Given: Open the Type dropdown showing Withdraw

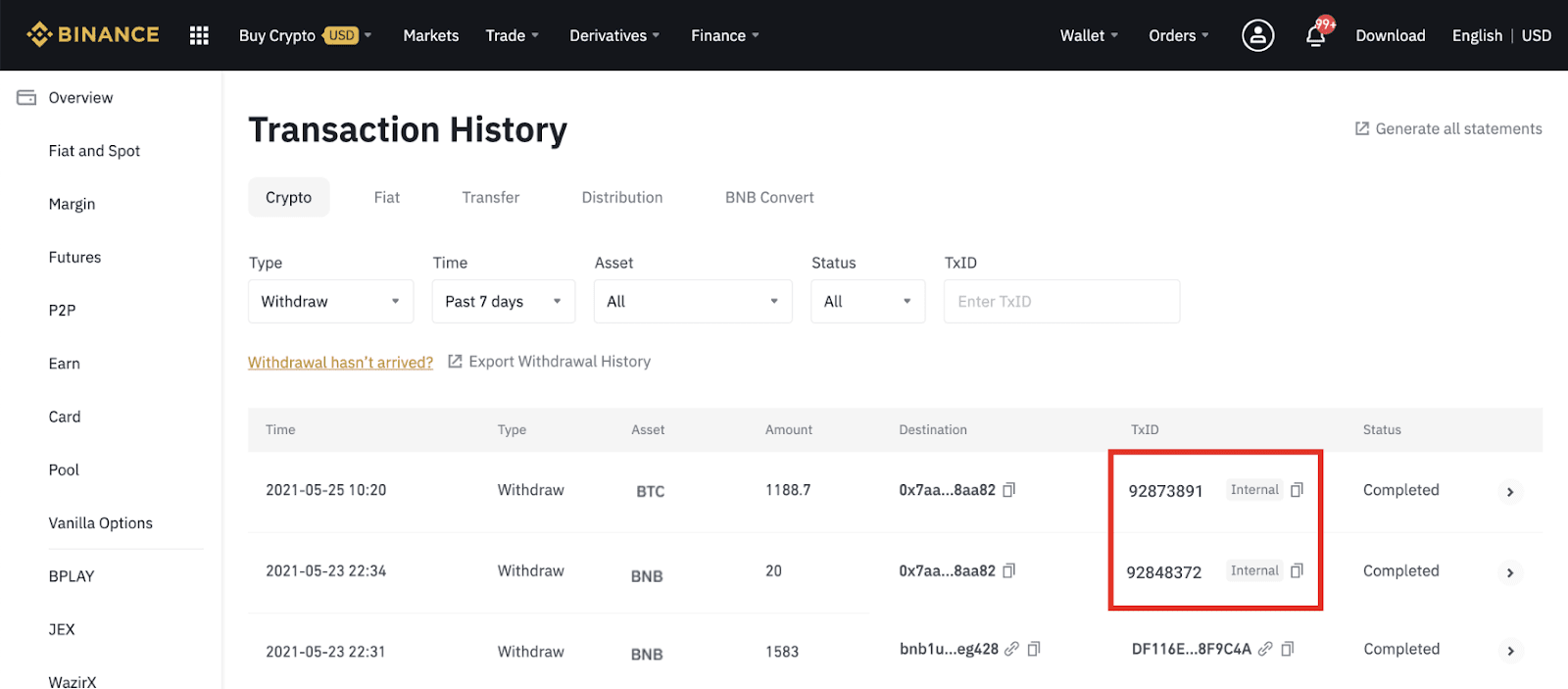Looking at the screenshot, I should pyautogui.click(x=331, y=302).
